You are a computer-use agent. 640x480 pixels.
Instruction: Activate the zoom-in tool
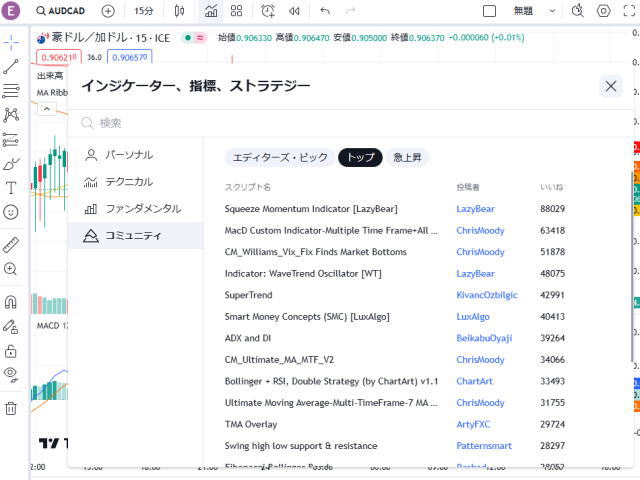click(x=11, y=269)
